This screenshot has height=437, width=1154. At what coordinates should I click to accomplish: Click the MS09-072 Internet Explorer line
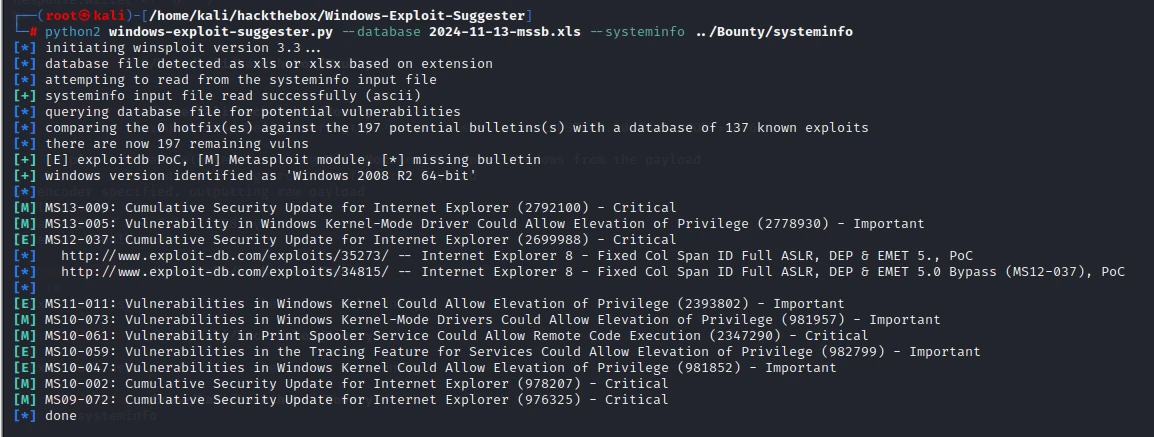pyautogui.click(x=356, y=399)
